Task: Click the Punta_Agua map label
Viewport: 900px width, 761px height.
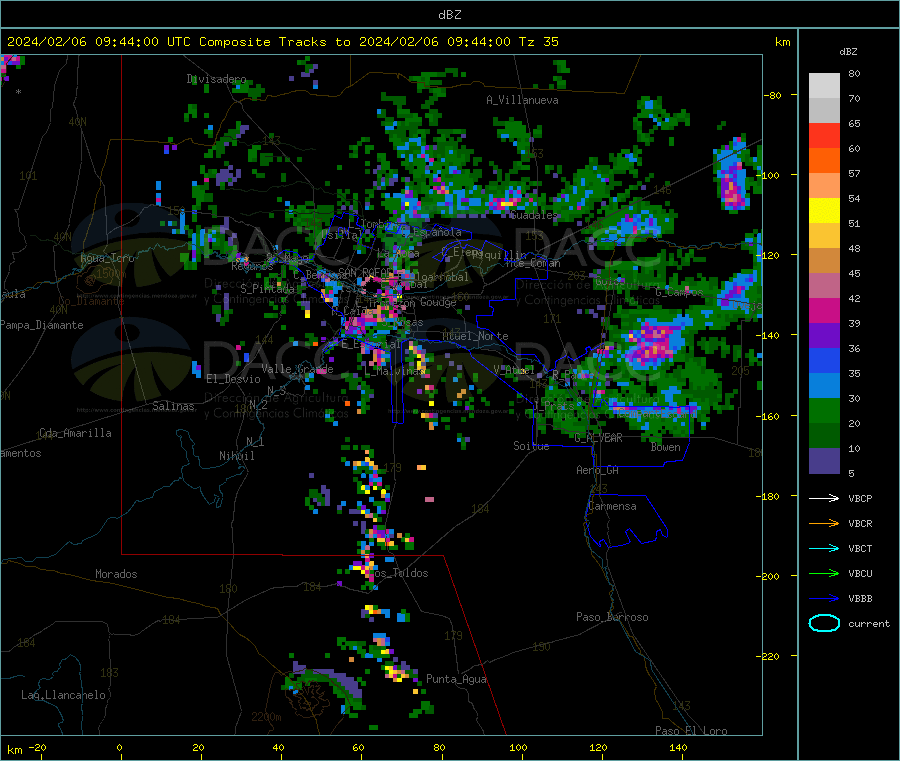Action: (x=456, y=679)
